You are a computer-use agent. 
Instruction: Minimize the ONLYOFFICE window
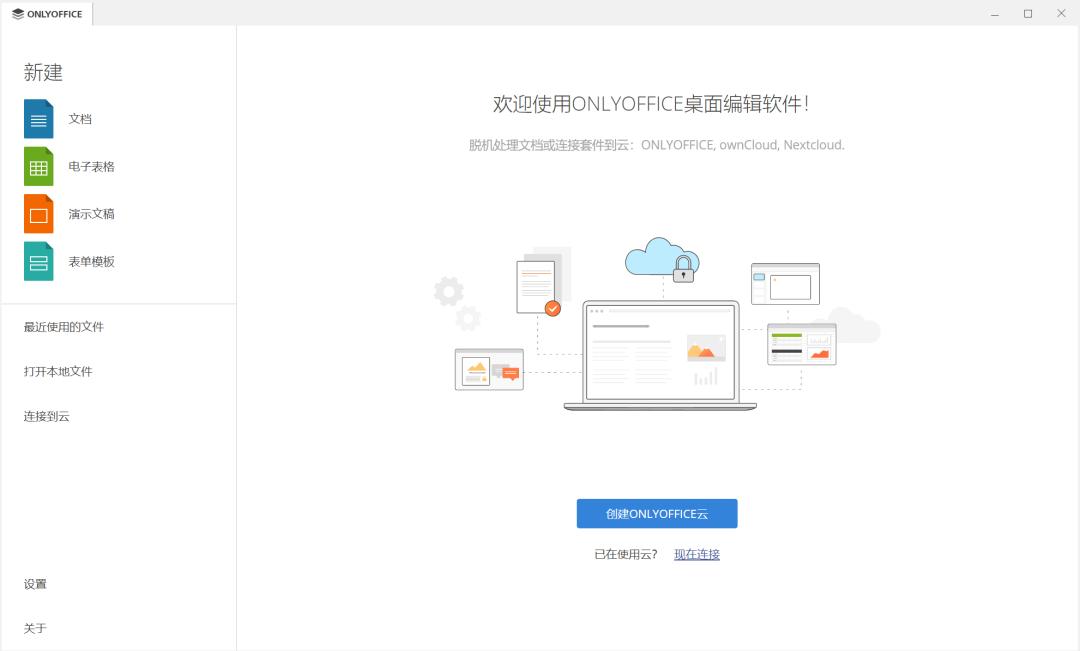(994, 13)
